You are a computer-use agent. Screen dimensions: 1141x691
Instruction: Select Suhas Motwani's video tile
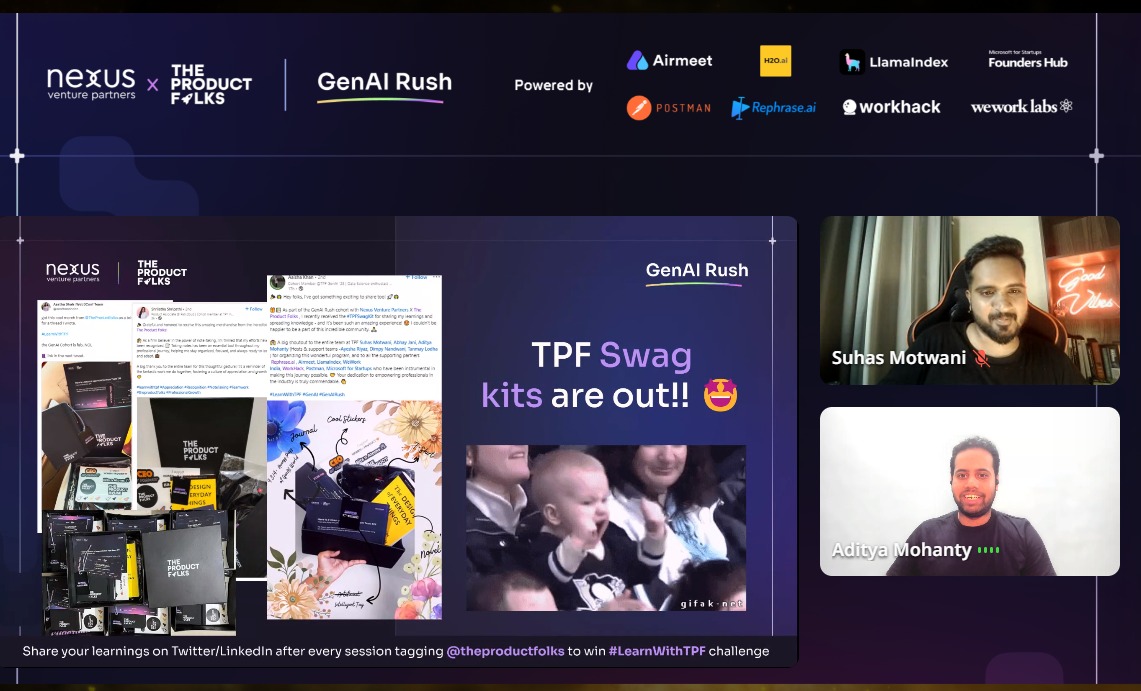(x=969, y=300)
